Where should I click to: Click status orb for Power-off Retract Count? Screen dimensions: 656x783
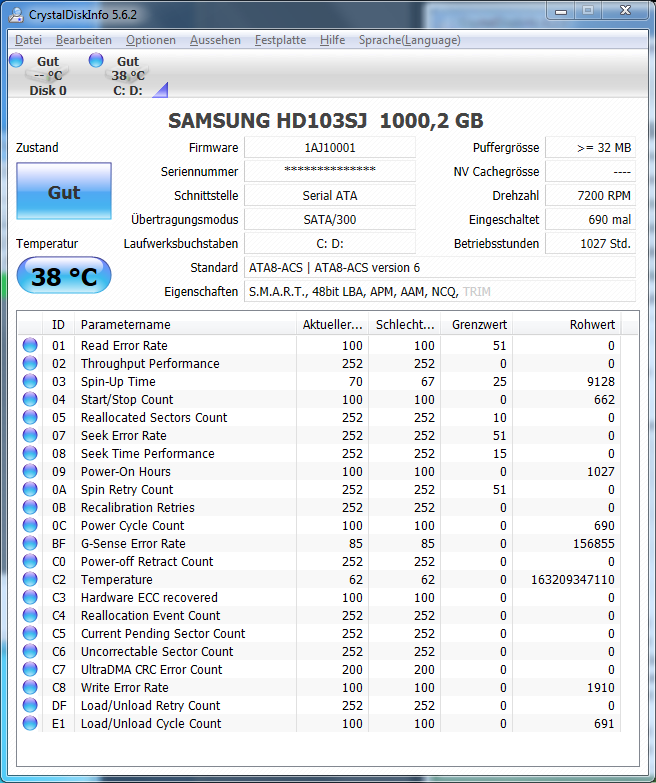[30, 561]
